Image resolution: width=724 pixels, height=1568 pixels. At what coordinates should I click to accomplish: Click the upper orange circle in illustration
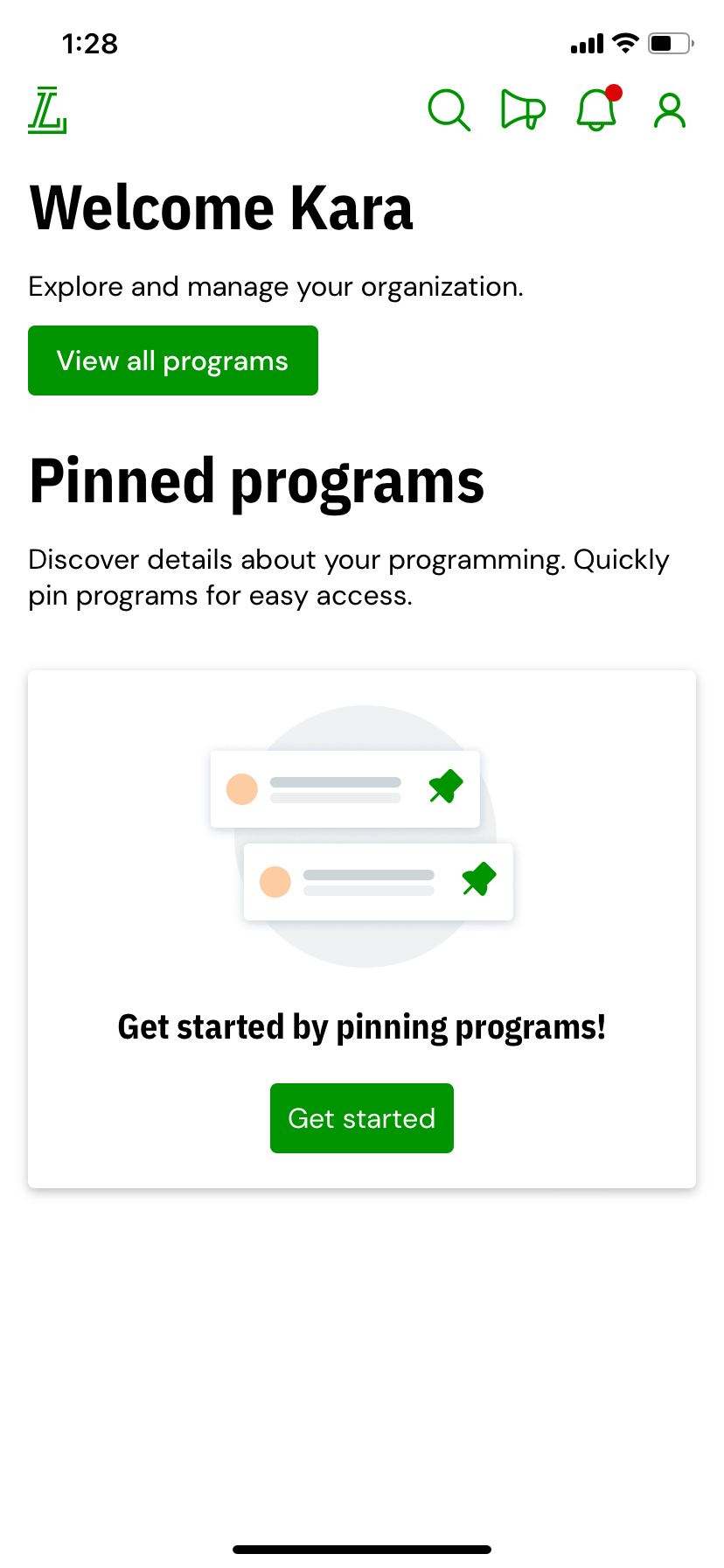coord(242,789)
